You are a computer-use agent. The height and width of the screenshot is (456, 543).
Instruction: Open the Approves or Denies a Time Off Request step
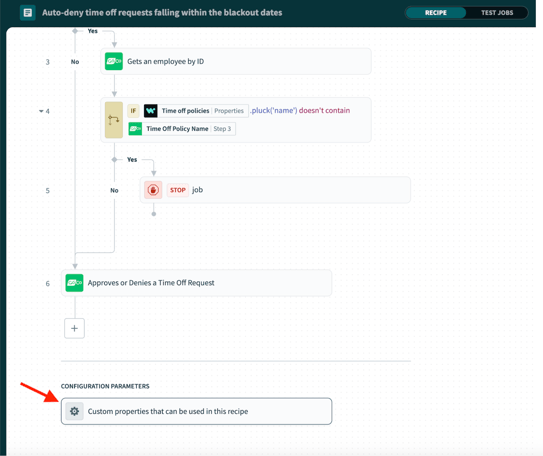196,283
